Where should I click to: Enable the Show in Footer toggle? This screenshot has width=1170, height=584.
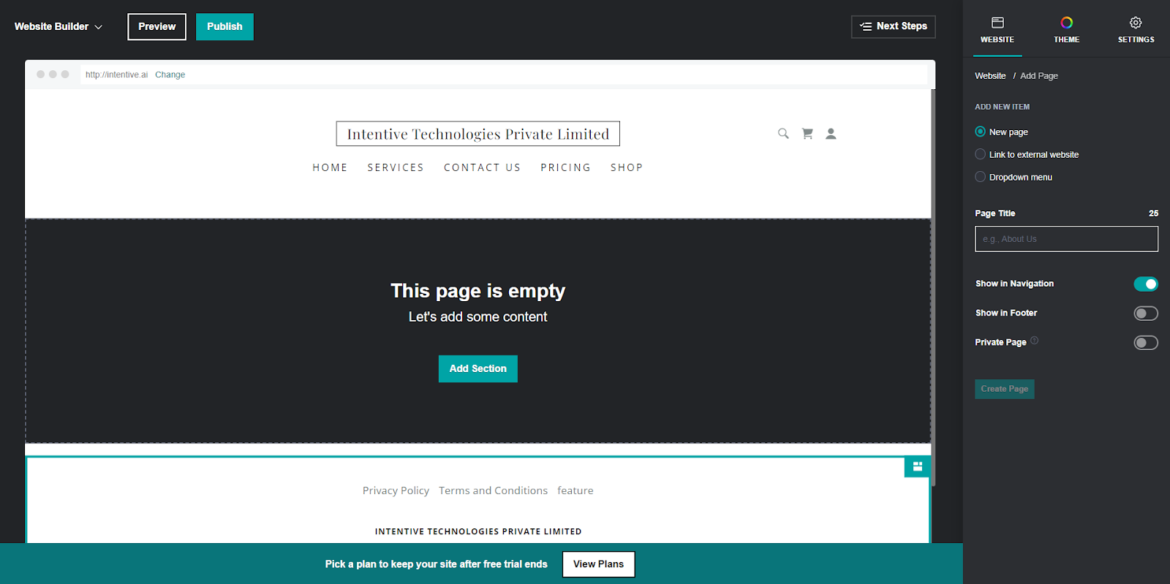(x=1145, y=313)
